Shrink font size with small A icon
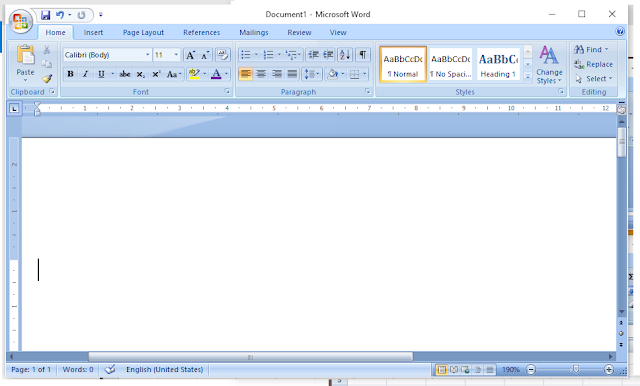This screenshot has width=640, height=386. pos(205,55)
